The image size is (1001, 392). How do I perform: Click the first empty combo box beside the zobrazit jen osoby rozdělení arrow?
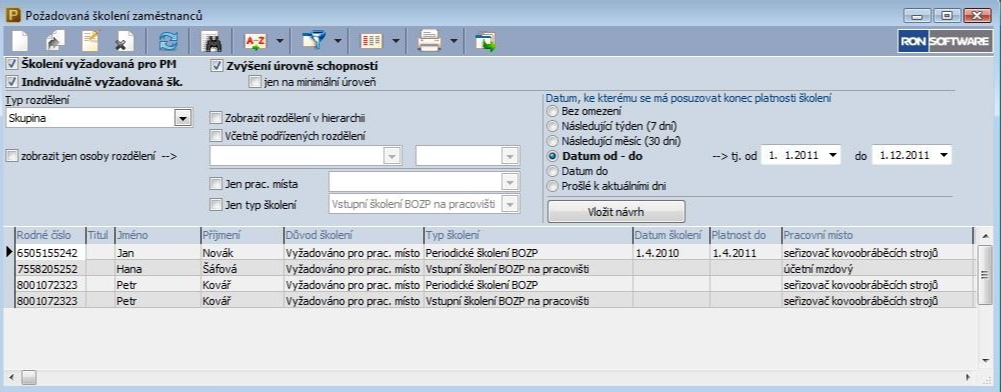tap(305, 156)
